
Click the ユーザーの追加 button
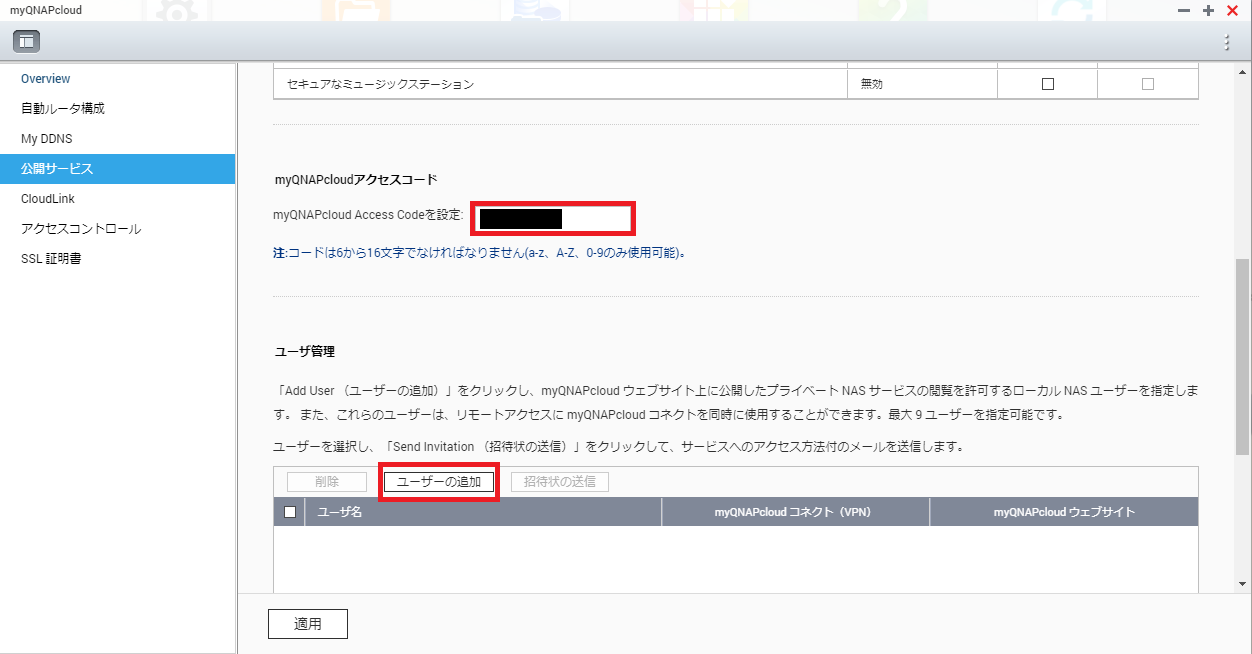[x=439, y=482]
